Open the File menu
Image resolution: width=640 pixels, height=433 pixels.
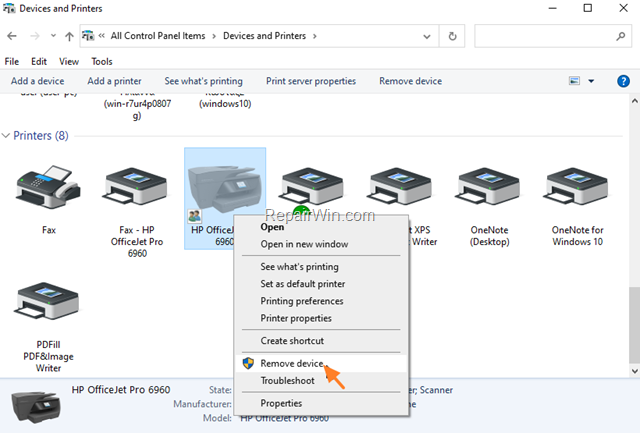pos(11,61)
